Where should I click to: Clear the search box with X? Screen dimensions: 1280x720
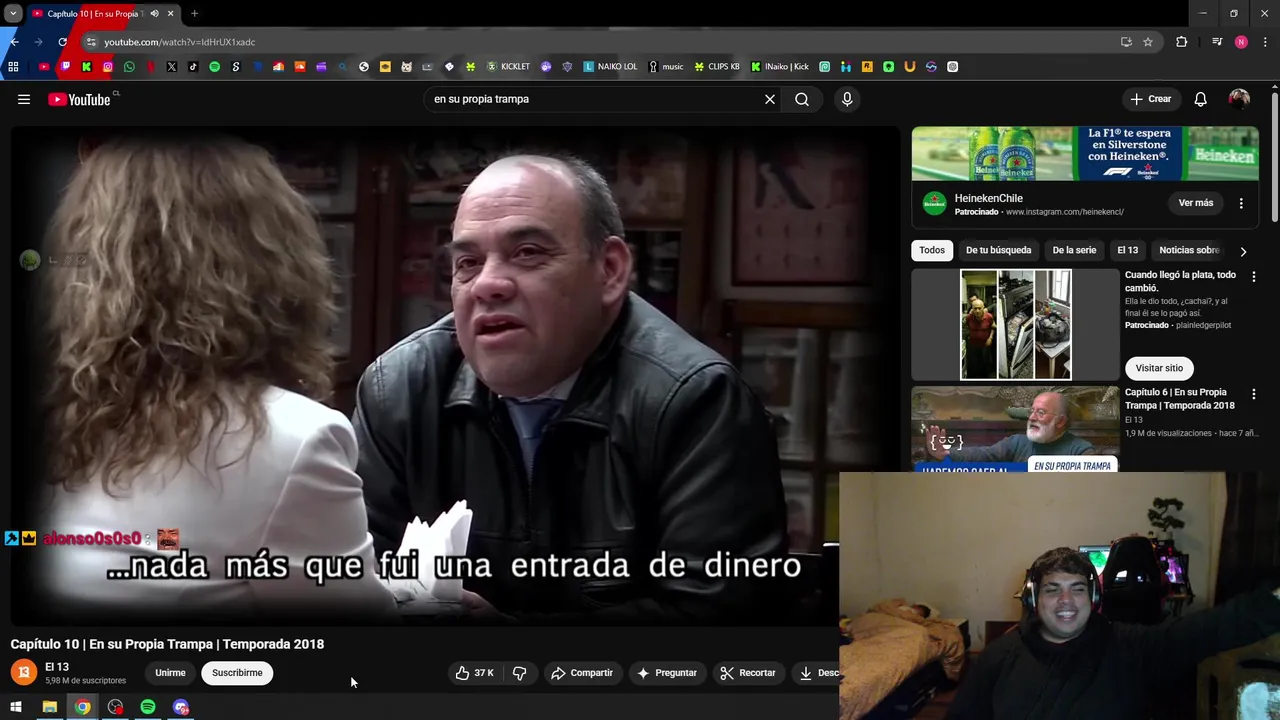pyautogui.click(x=770, y=99)
